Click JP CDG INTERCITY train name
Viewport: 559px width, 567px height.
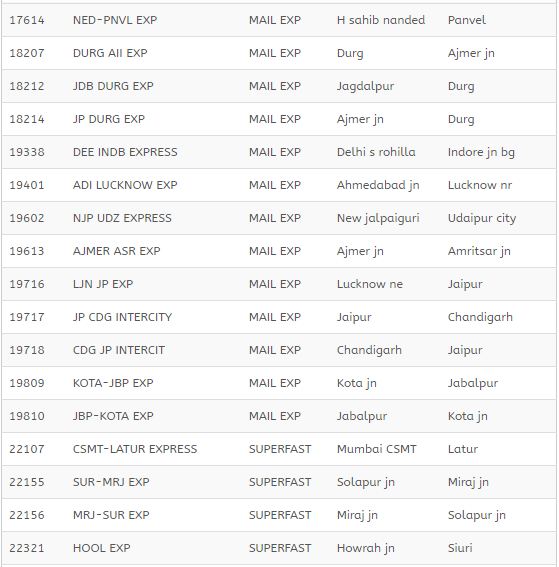pos(122,317)
